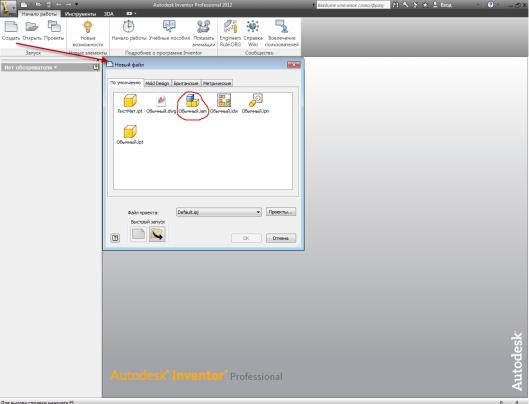This screenshot has width=529, height=404.
Task: Open the Inventor application menu button
Action: (x=8, y=8)
